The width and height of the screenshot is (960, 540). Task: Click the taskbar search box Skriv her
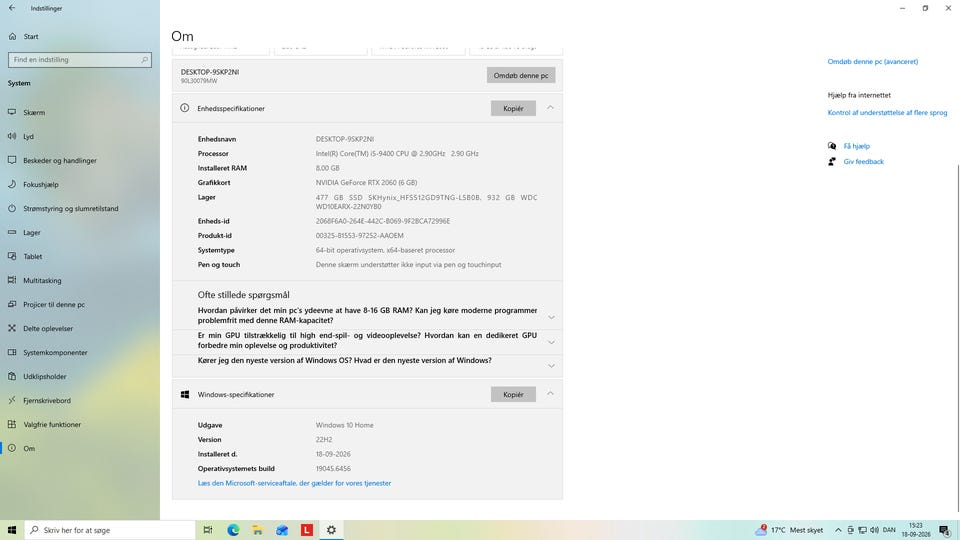coord(110,530)
